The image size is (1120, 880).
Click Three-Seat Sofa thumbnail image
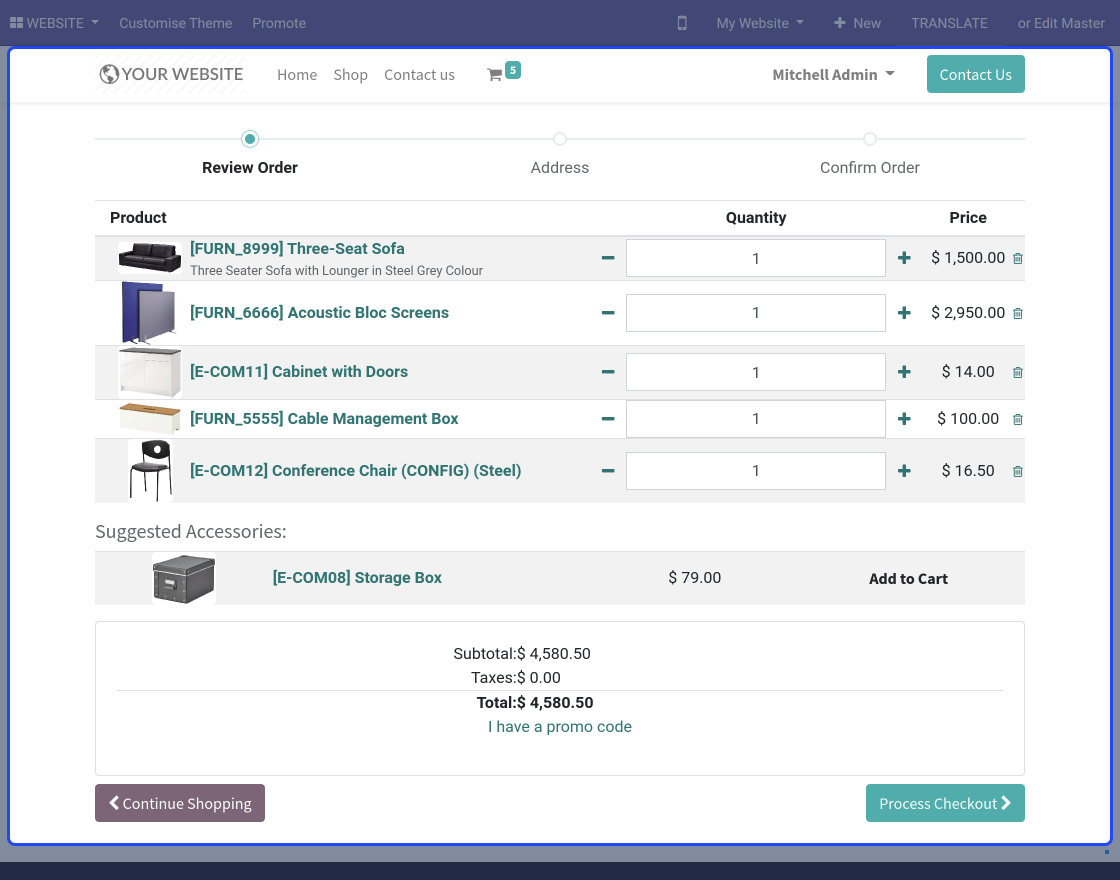[150, 257]
